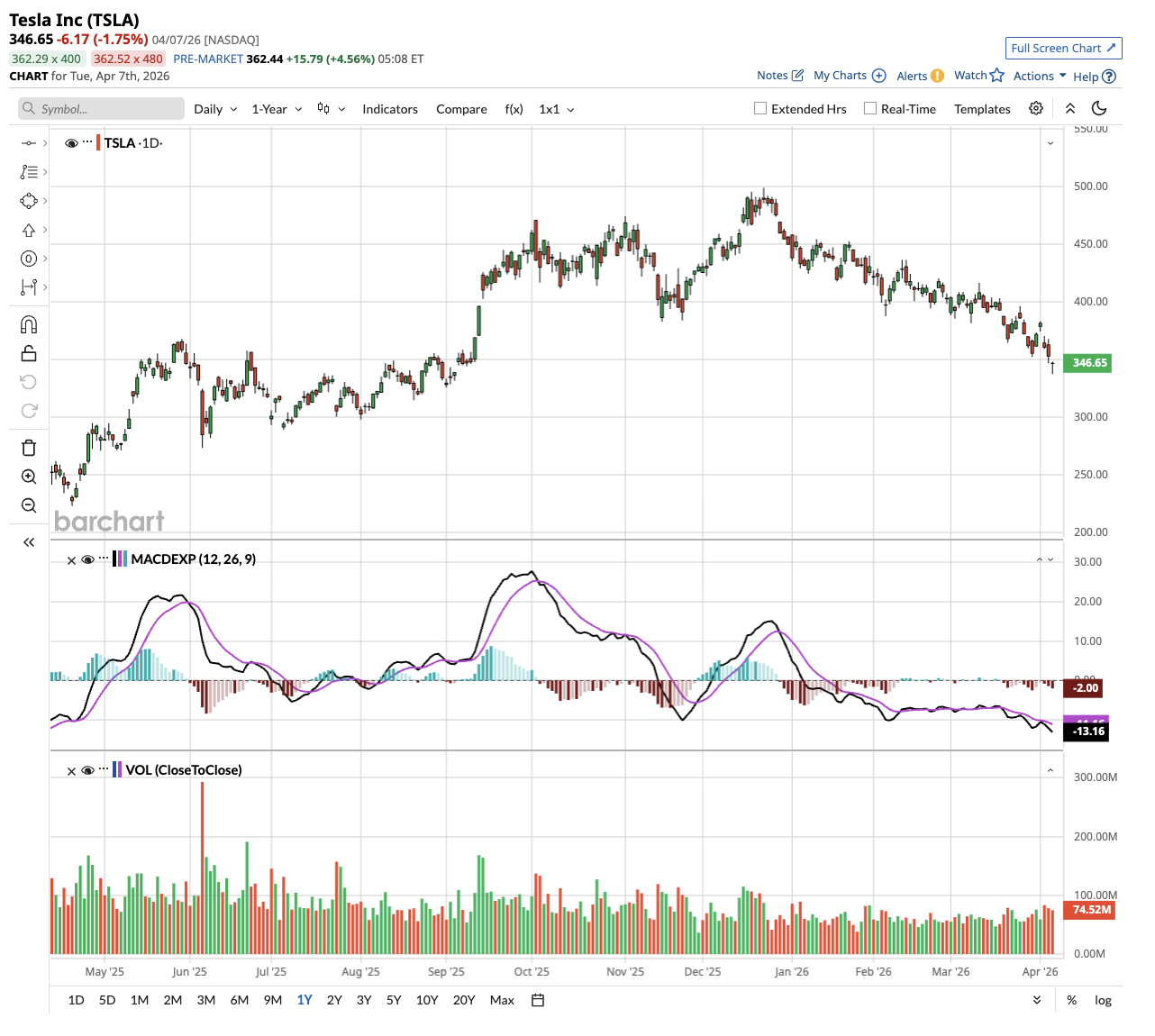Image resolution: width=1155 pixels, height=1036 pixels.
Task: Click the TSLA red color swatch
Action: point(98,142)
